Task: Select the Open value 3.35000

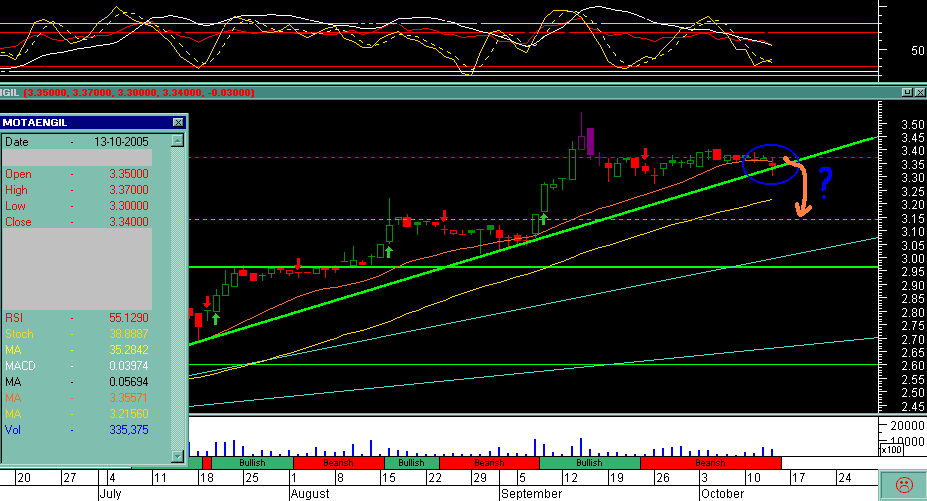Action: click(128, 174)
